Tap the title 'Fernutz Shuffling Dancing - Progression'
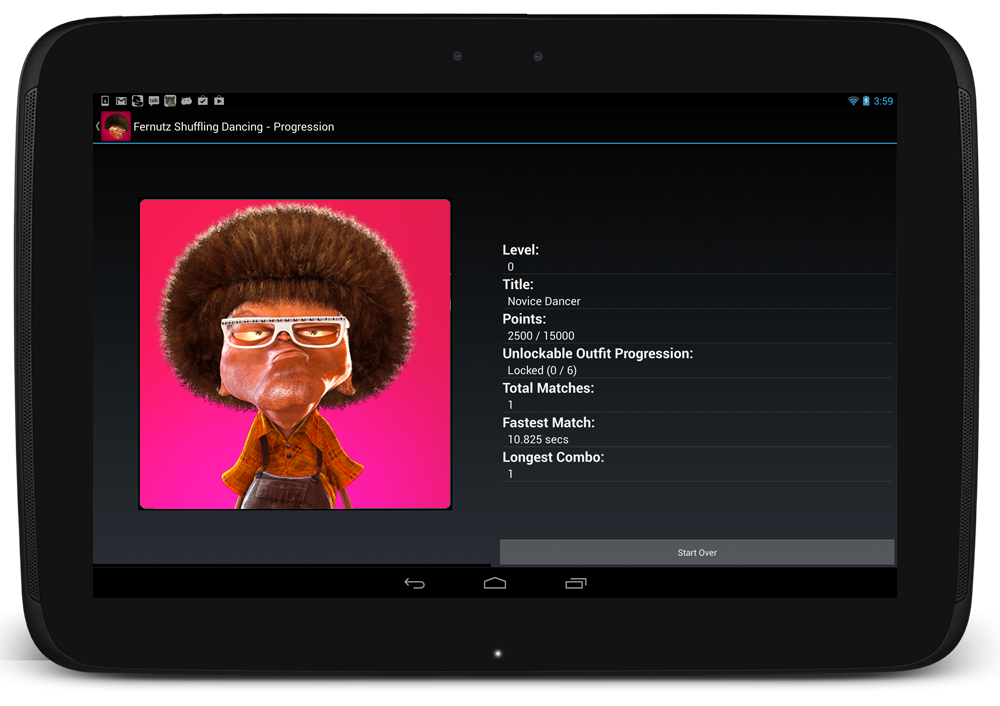Image resolution: width=1000 pixels, height=706 pixels. pos(233,127)
